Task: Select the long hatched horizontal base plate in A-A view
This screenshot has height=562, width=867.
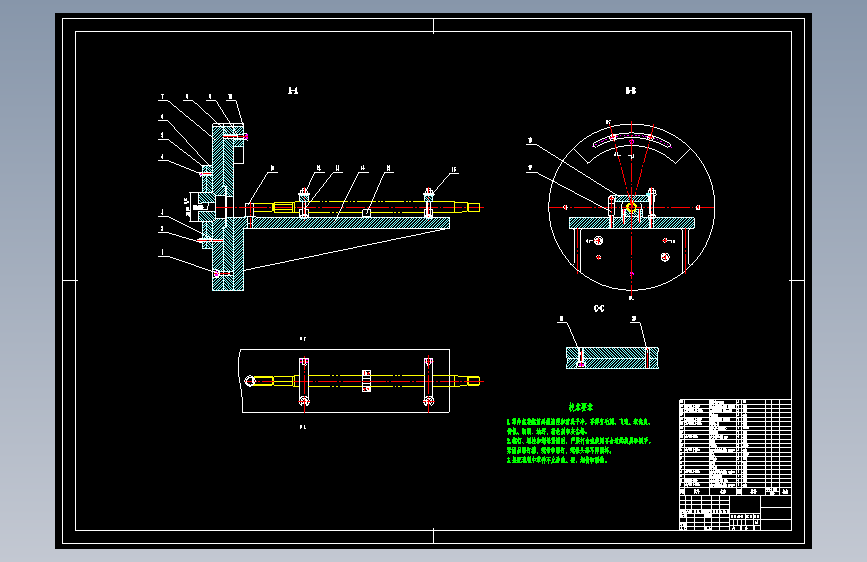Action: (348, 223)
